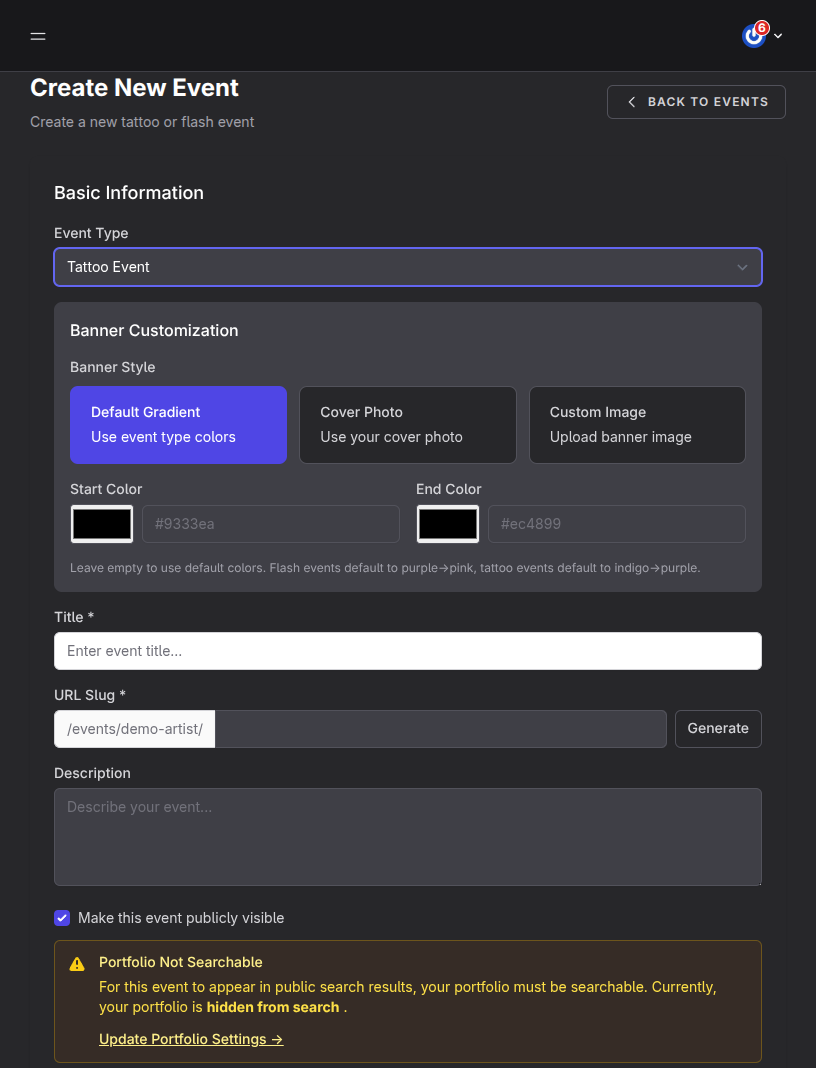Select the Cover Photo banner style

(x=408, y=424)
